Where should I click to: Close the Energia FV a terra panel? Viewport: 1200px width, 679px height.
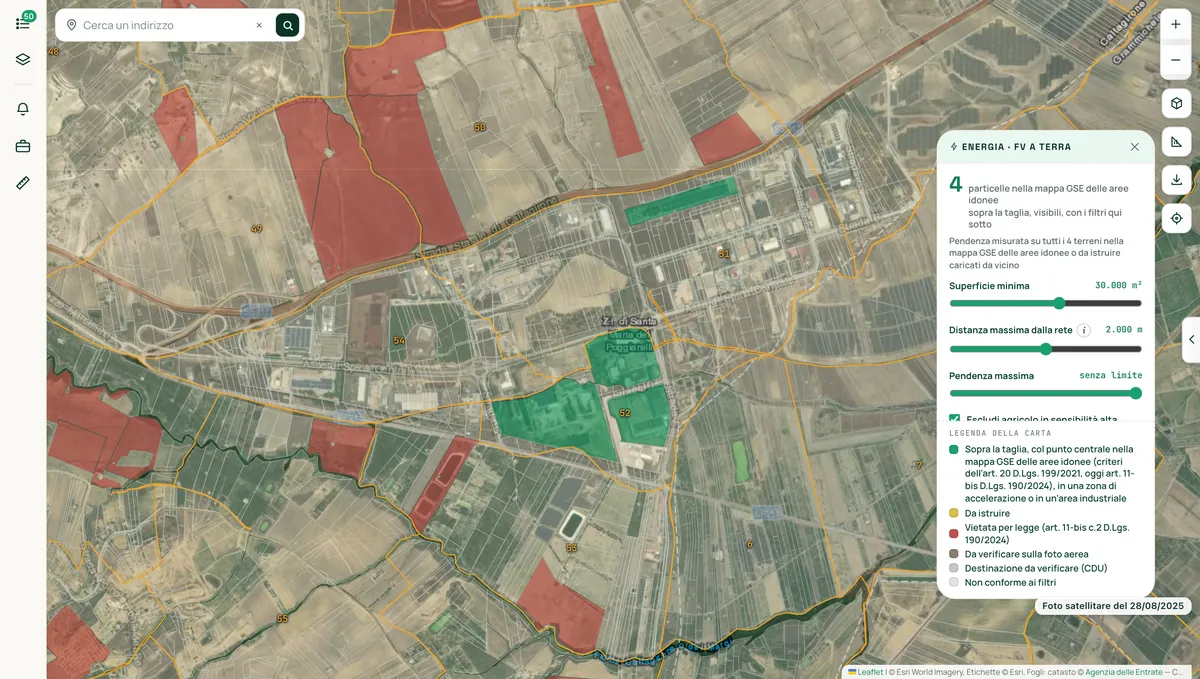(1135, 147)
